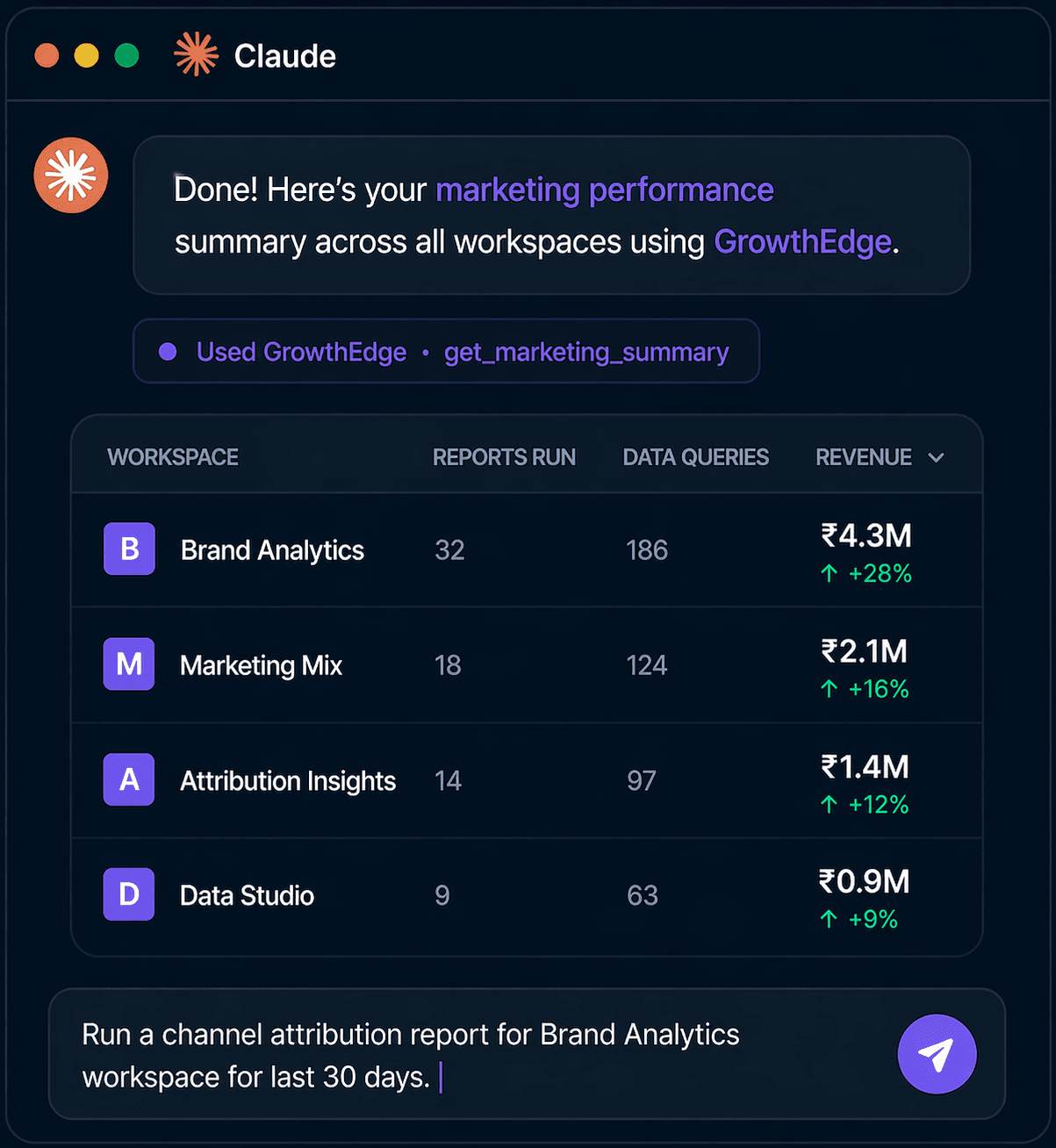1056x1148 pixels.
Task: Click the revenue figure ₹2.1M
Action: (865, 651)
